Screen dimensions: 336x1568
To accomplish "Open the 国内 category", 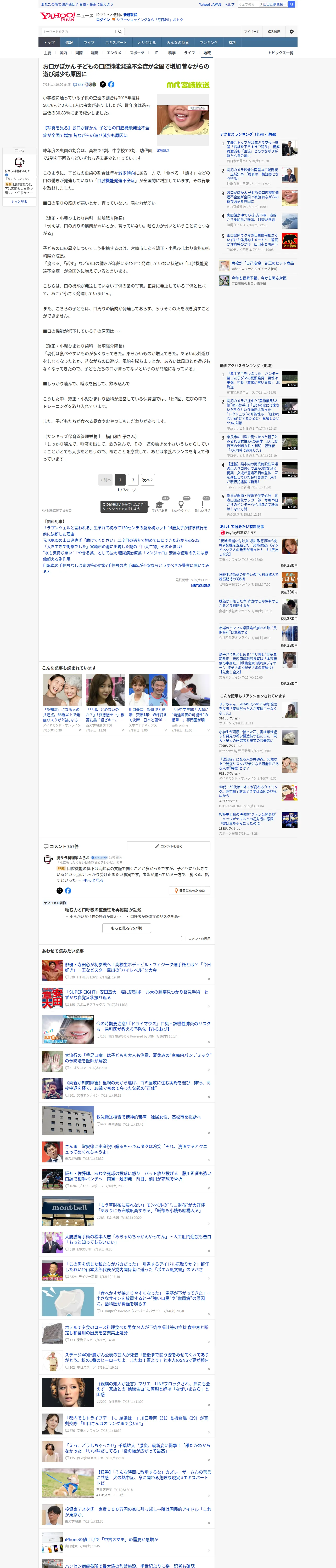I will [63, 53].
